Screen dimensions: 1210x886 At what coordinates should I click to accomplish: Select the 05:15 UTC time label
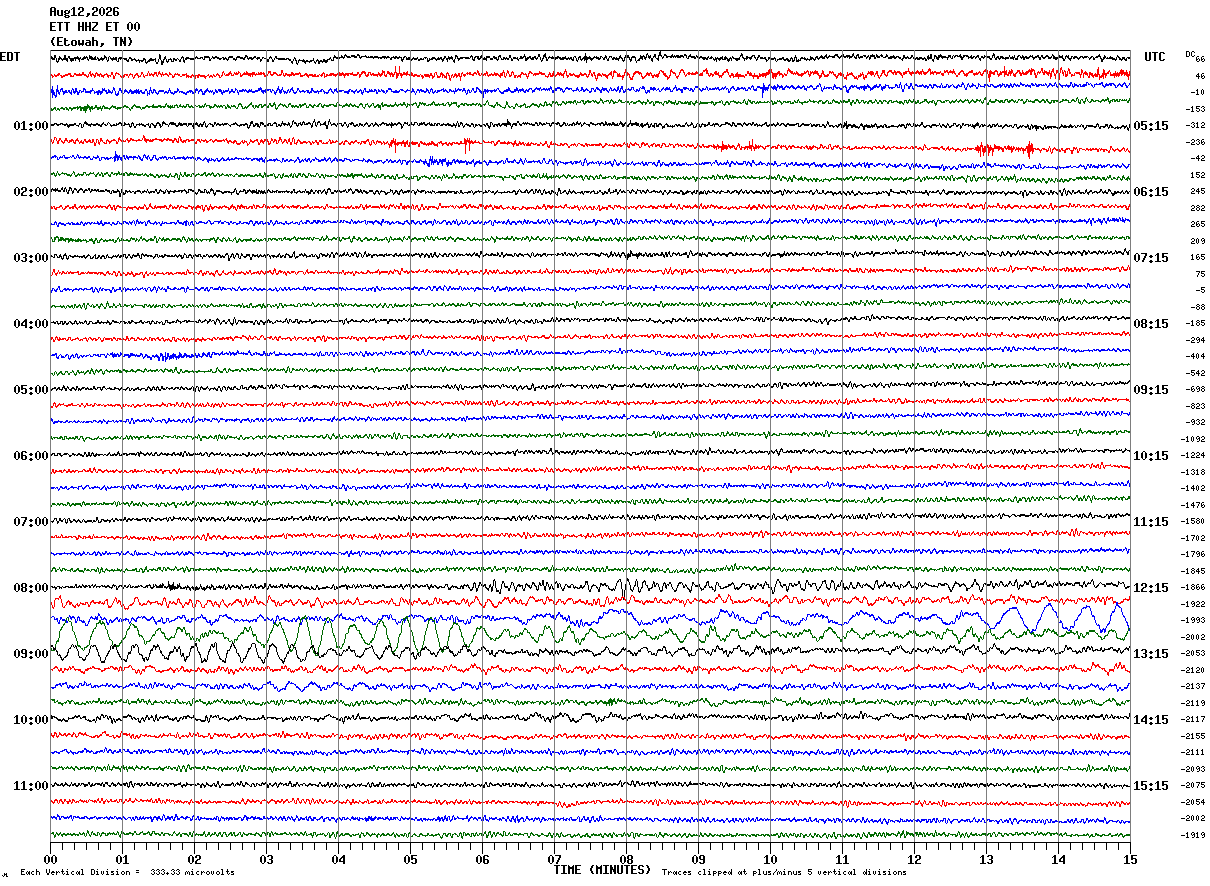[1151, 126]
